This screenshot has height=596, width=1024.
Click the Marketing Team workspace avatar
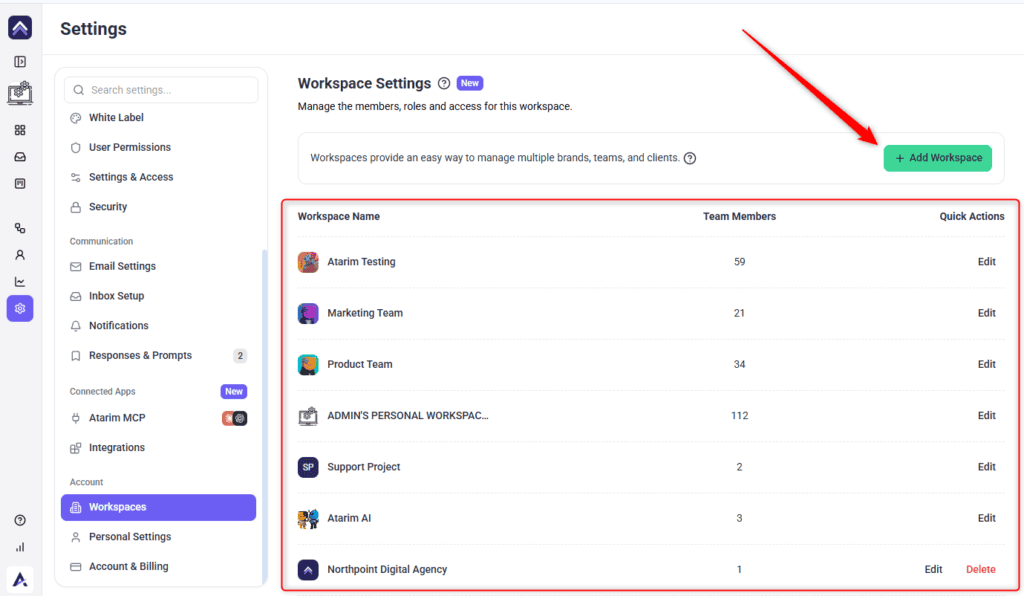click(x=308, y=313)
